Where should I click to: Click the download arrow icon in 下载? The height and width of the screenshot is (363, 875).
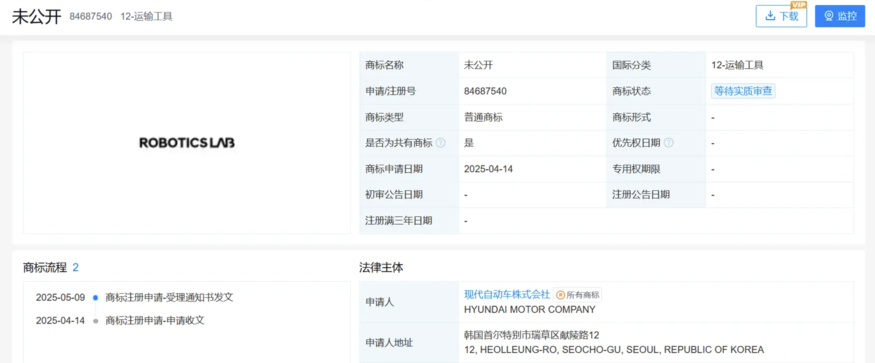(x=771, y=16)
